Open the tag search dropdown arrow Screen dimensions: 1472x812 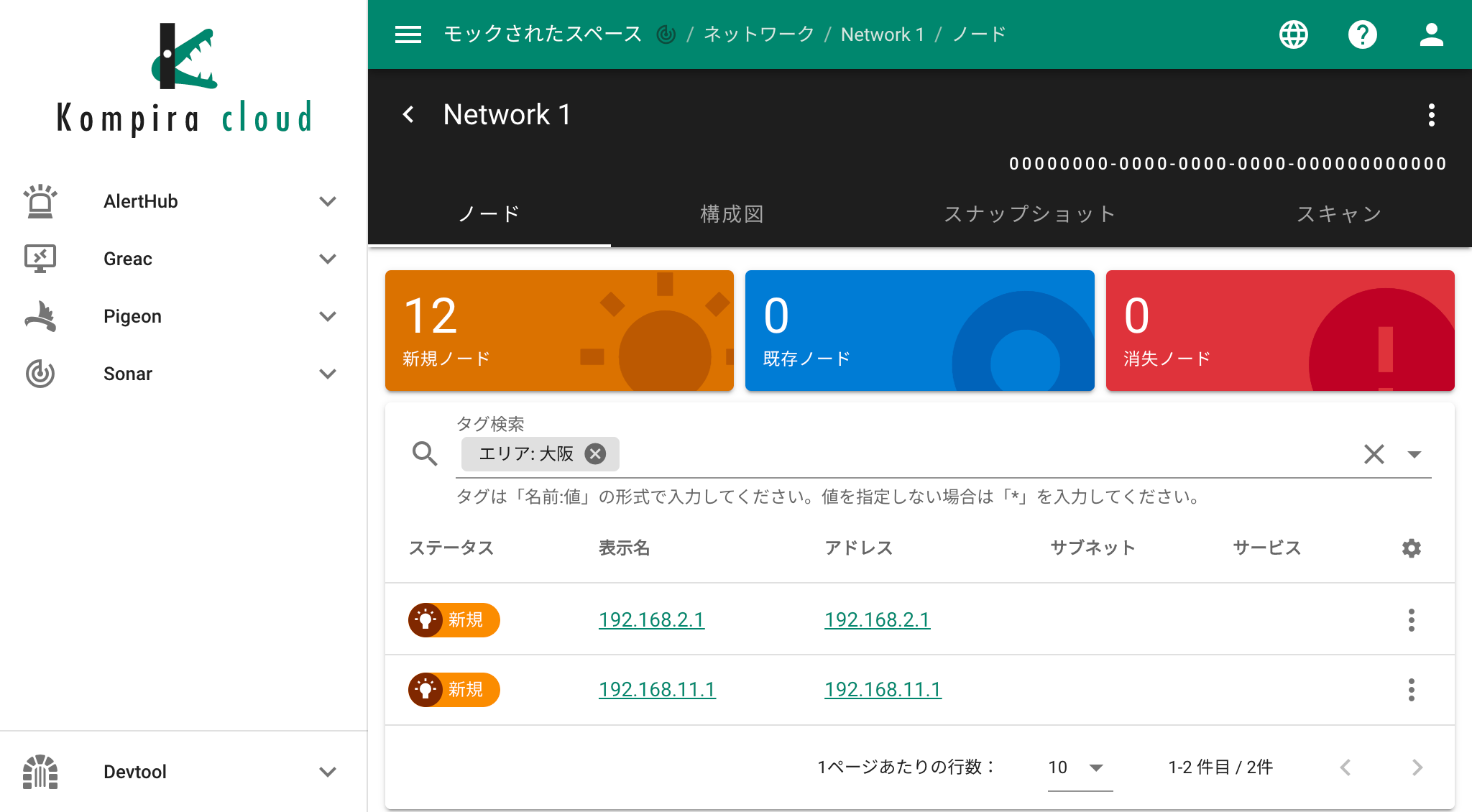pos(1415,454)
